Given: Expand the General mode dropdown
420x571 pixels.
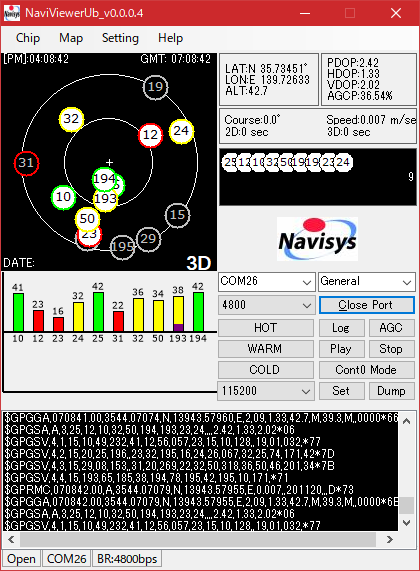Looking at the screenshot, I should pos(367,282).
